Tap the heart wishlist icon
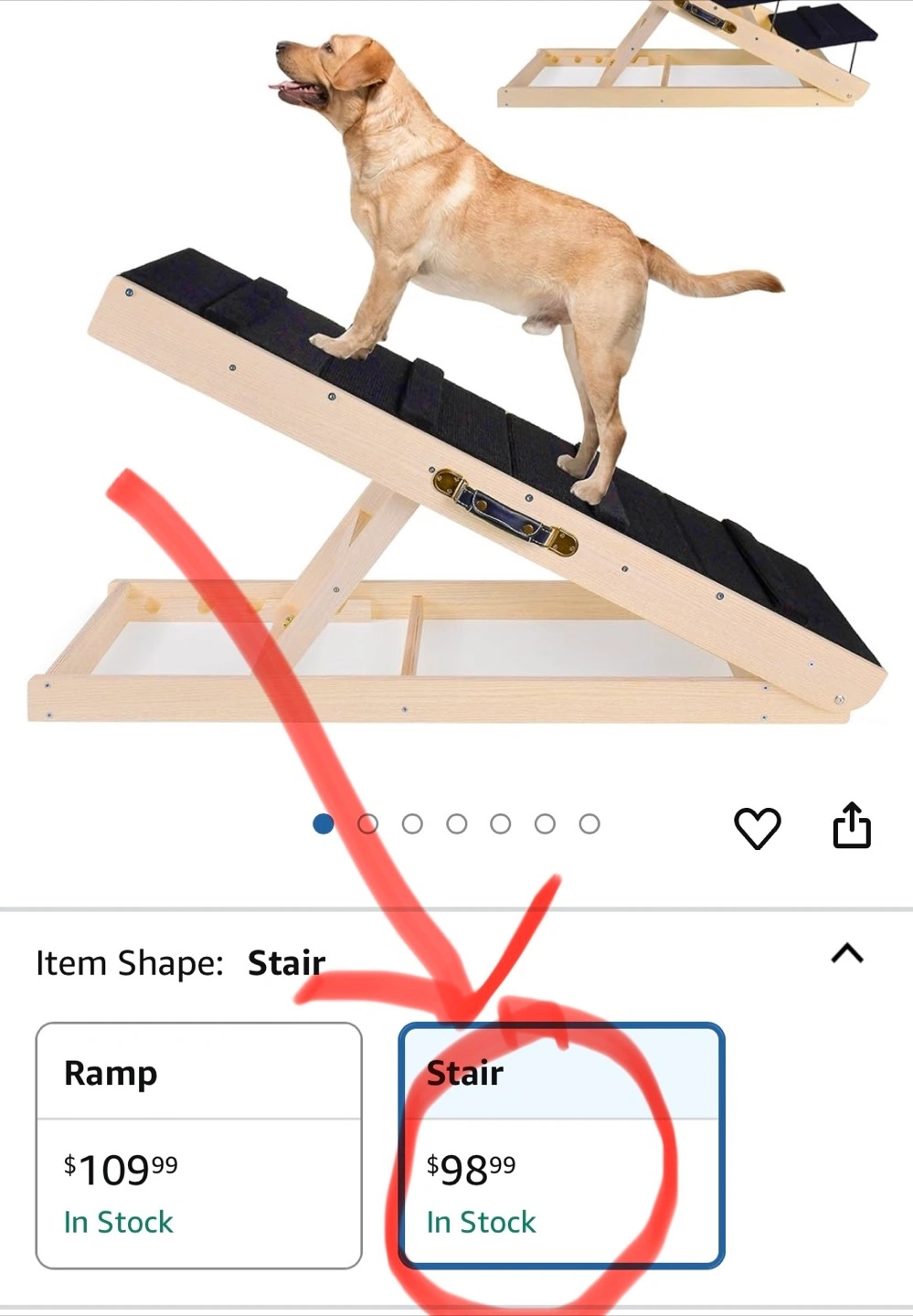Image resolution: width=913 pixels, height=1316 pixels. [x=758, y=828]
